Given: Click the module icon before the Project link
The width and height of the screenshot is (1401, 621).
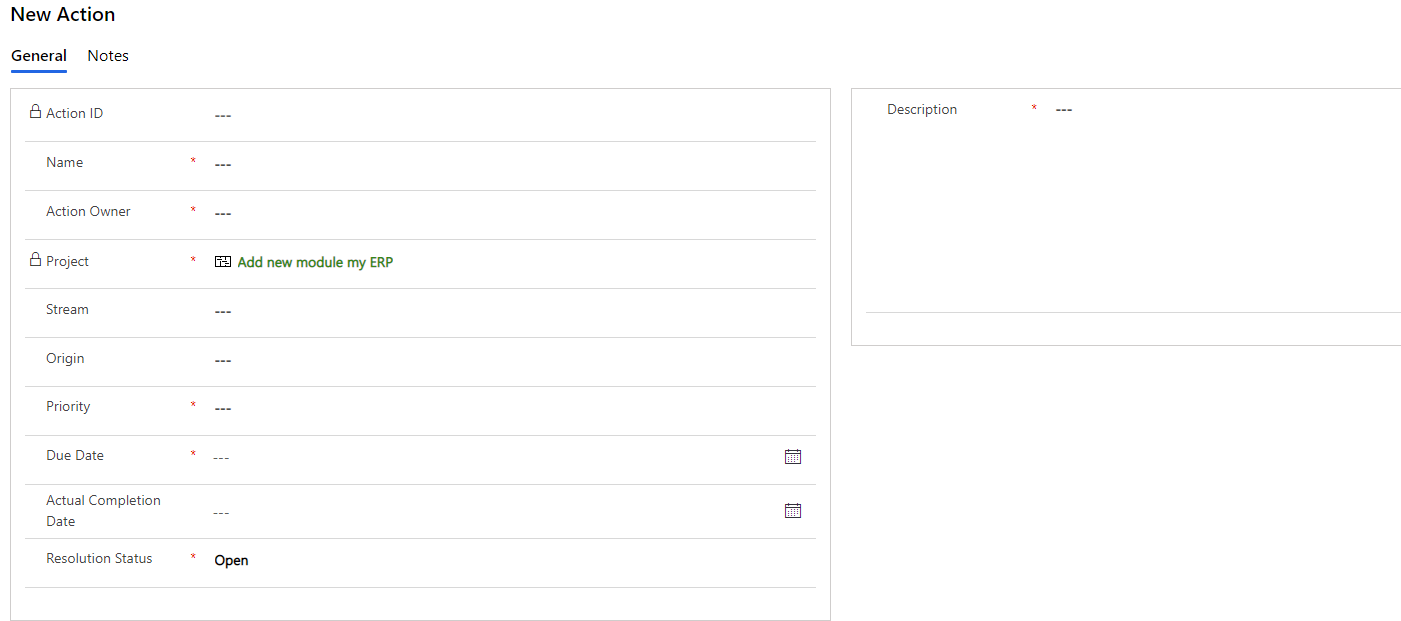Looking at the screenshot, I should pyautogui.click(x=222, y=261).
